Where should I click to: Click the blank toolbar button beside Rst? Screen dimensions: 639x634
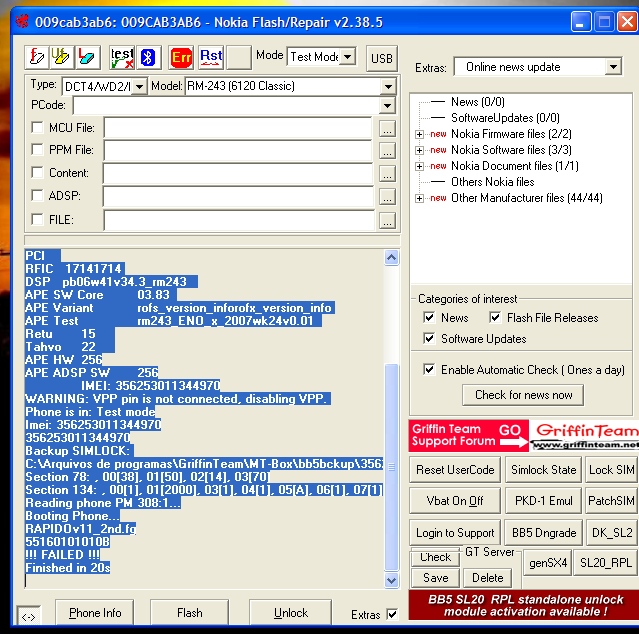238,57
